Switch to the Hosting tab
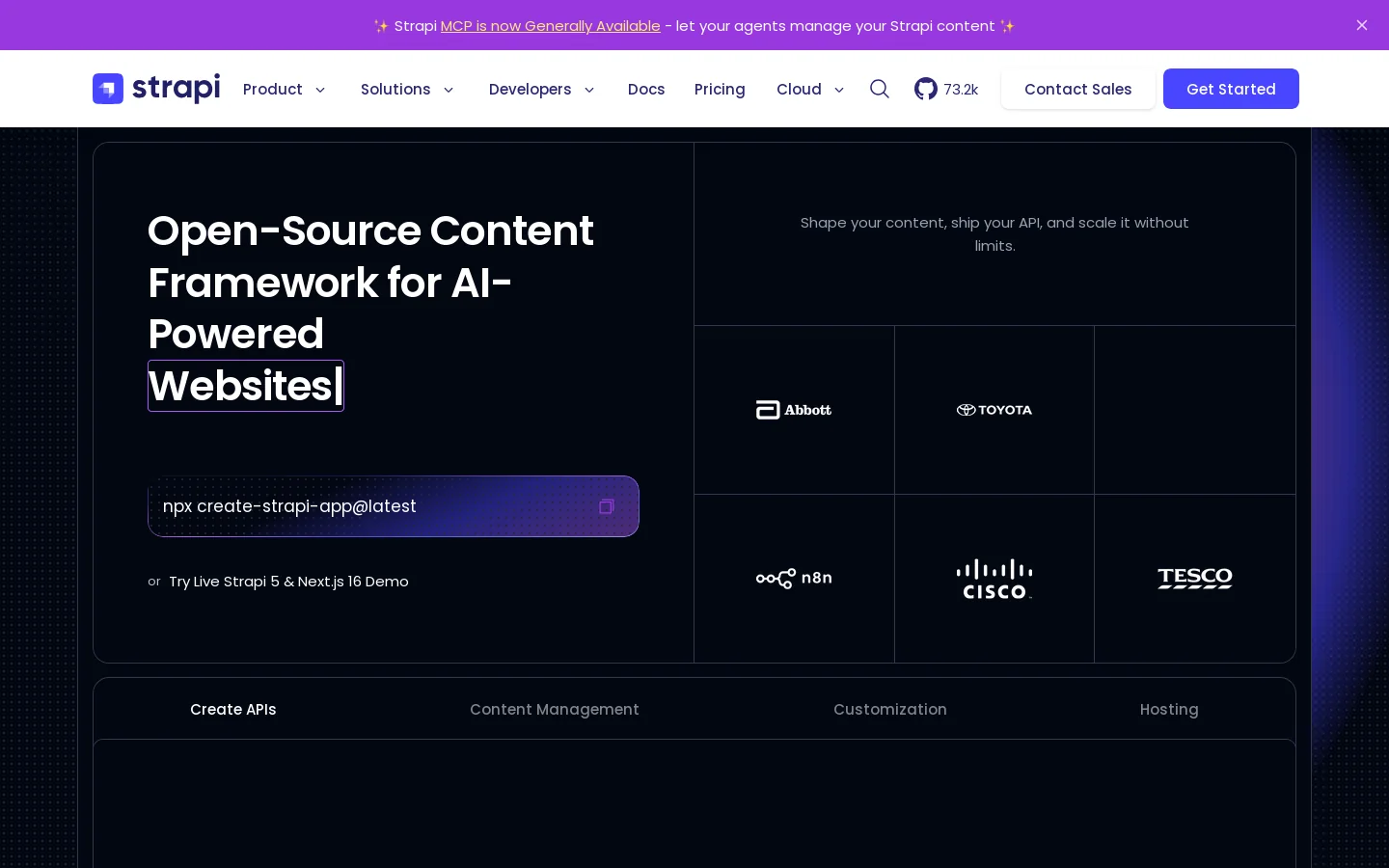 pos(1169,709)
